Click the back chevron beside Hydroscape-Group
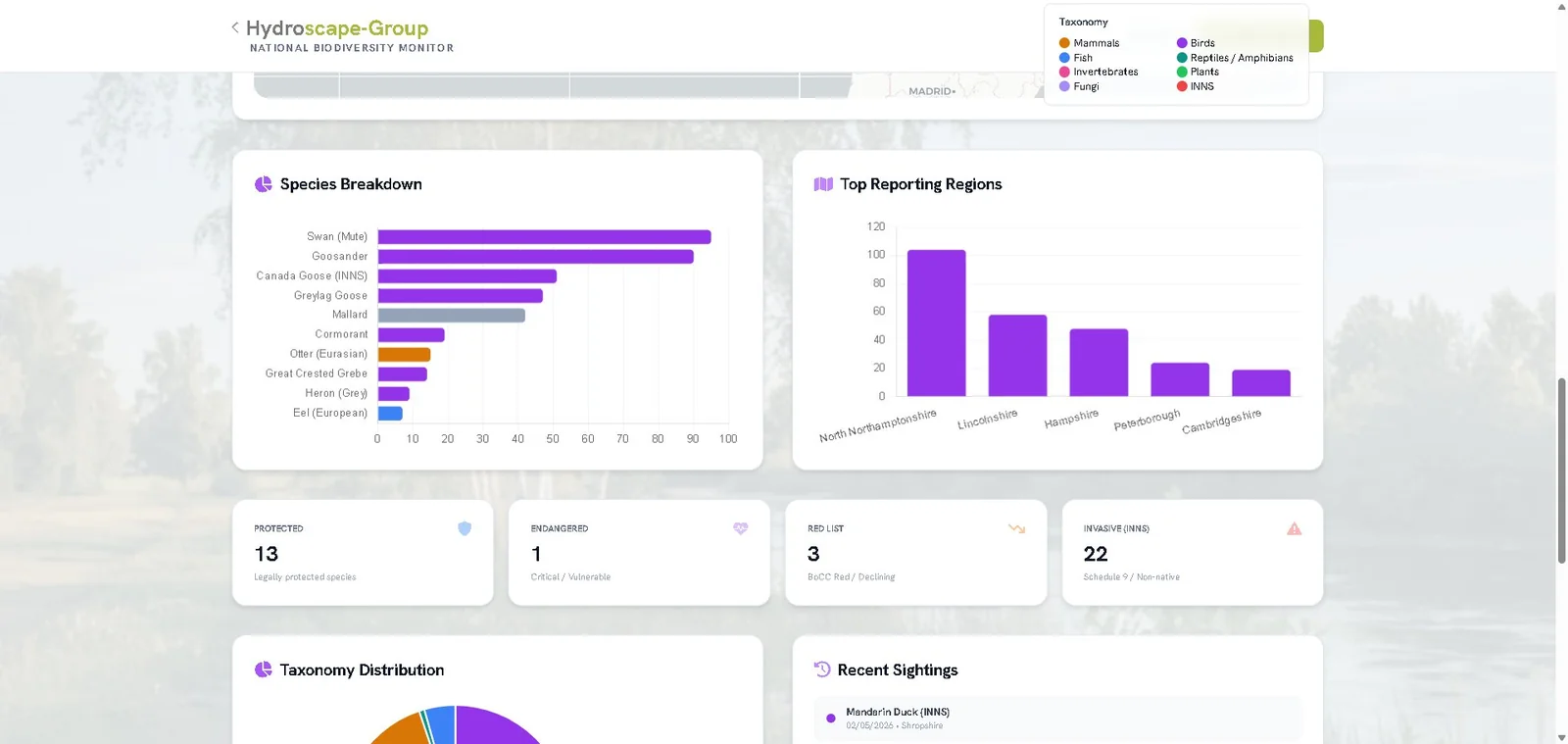The height and width of the screenshot is (744, 1568). (x=235, y=27)
